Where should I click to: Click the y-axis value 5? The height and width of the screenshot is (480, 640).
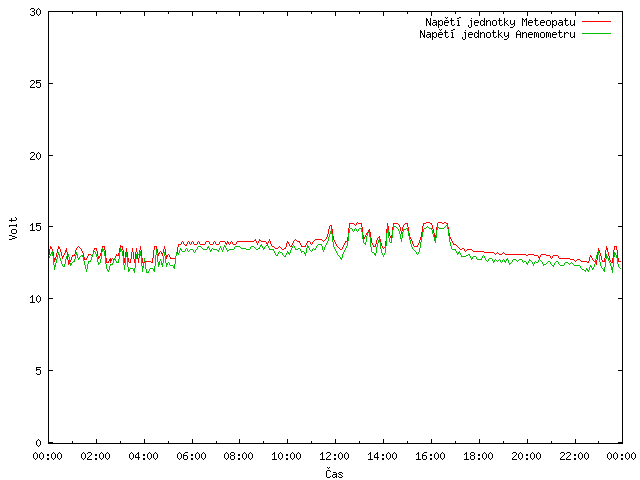tap(38, 371)
